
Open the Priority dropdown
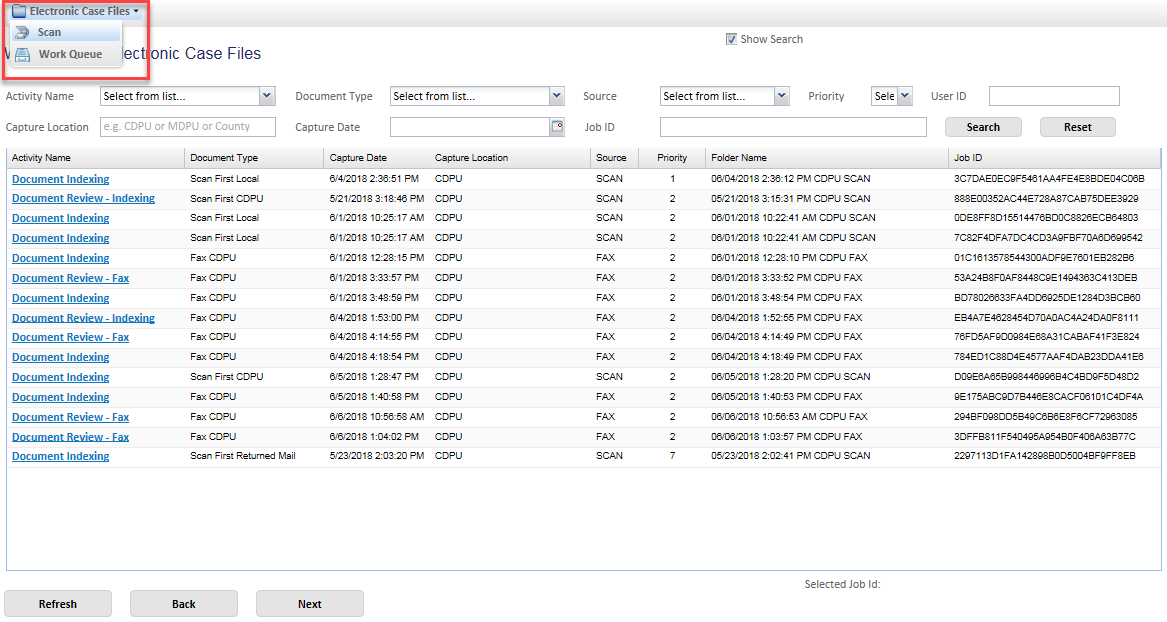point(904,96)
